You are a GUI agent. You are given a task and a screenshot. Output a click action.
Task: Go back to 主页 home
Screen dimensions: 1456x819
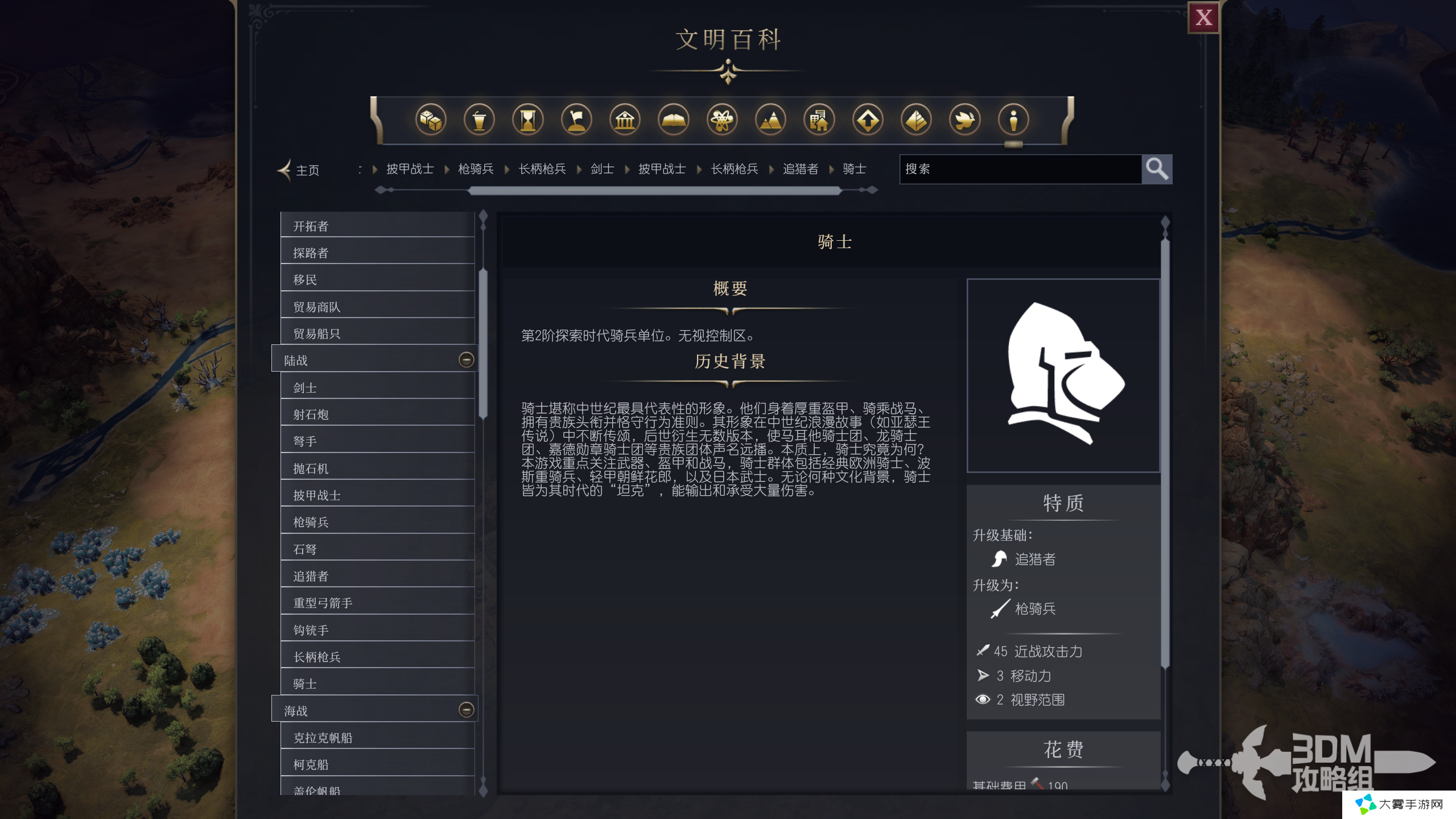tap(298, 170)
